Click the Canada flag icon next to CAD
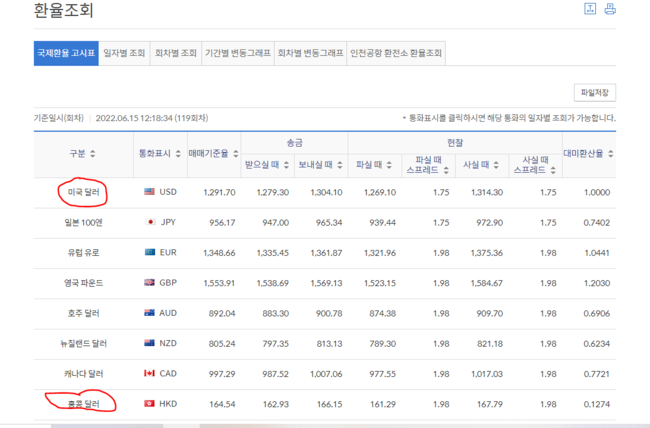This screenshot has height=428, width=650. 149,375
